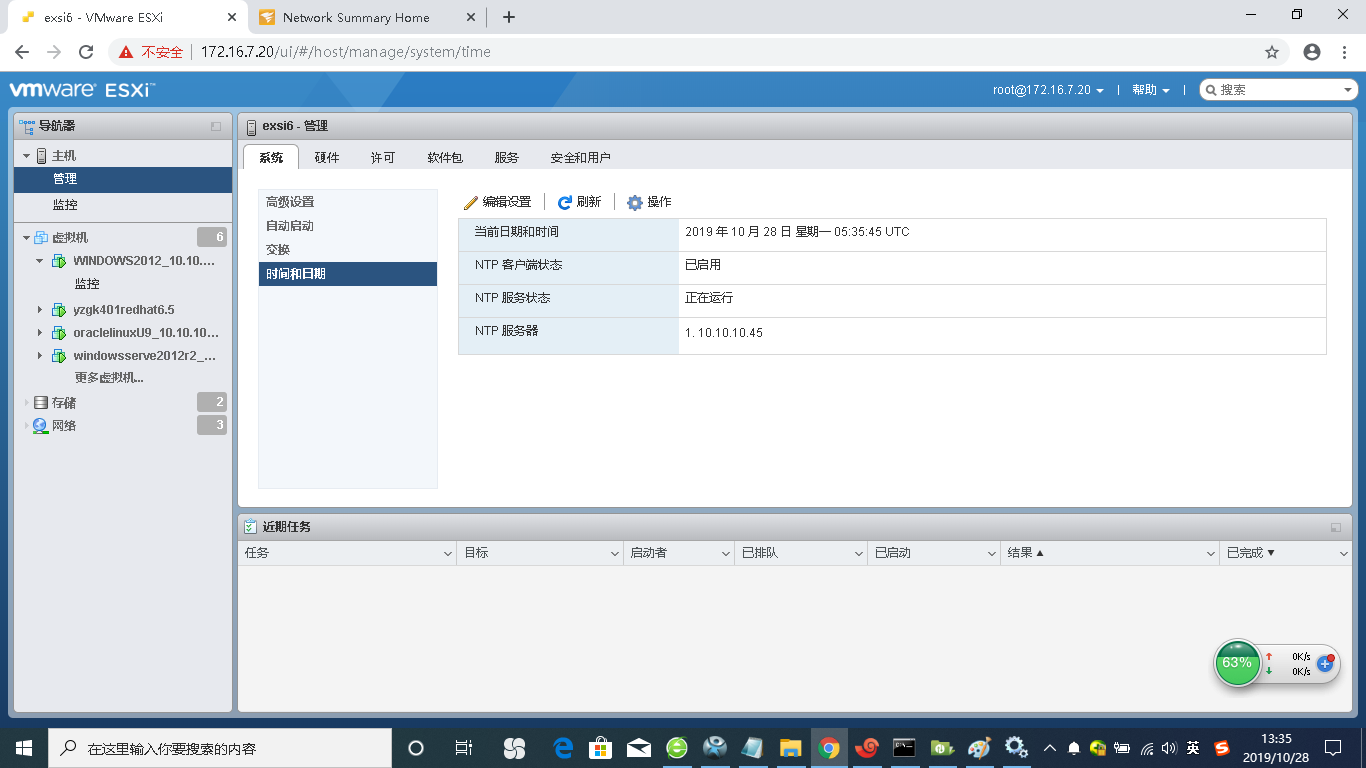
Task: Open a new browser tab
Action: [x=509, y=17]
